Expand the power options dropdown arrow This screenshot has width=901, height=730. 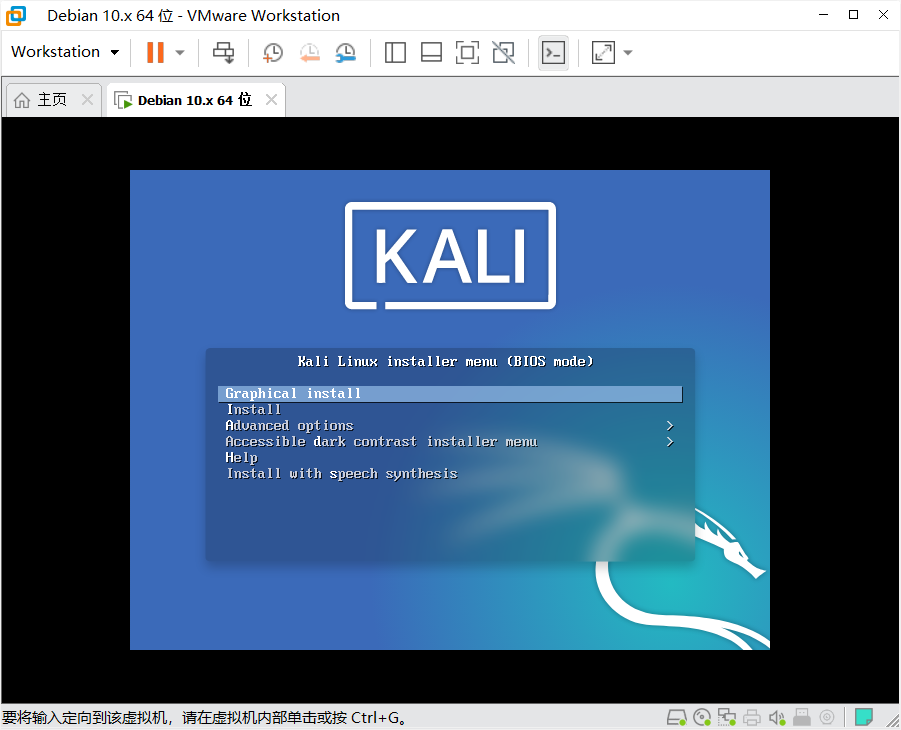[x=180, y=52]
